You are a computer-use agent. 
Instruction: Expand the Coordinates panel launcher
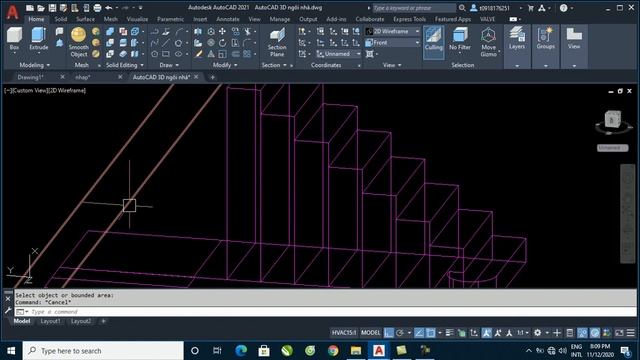(359, 65)
